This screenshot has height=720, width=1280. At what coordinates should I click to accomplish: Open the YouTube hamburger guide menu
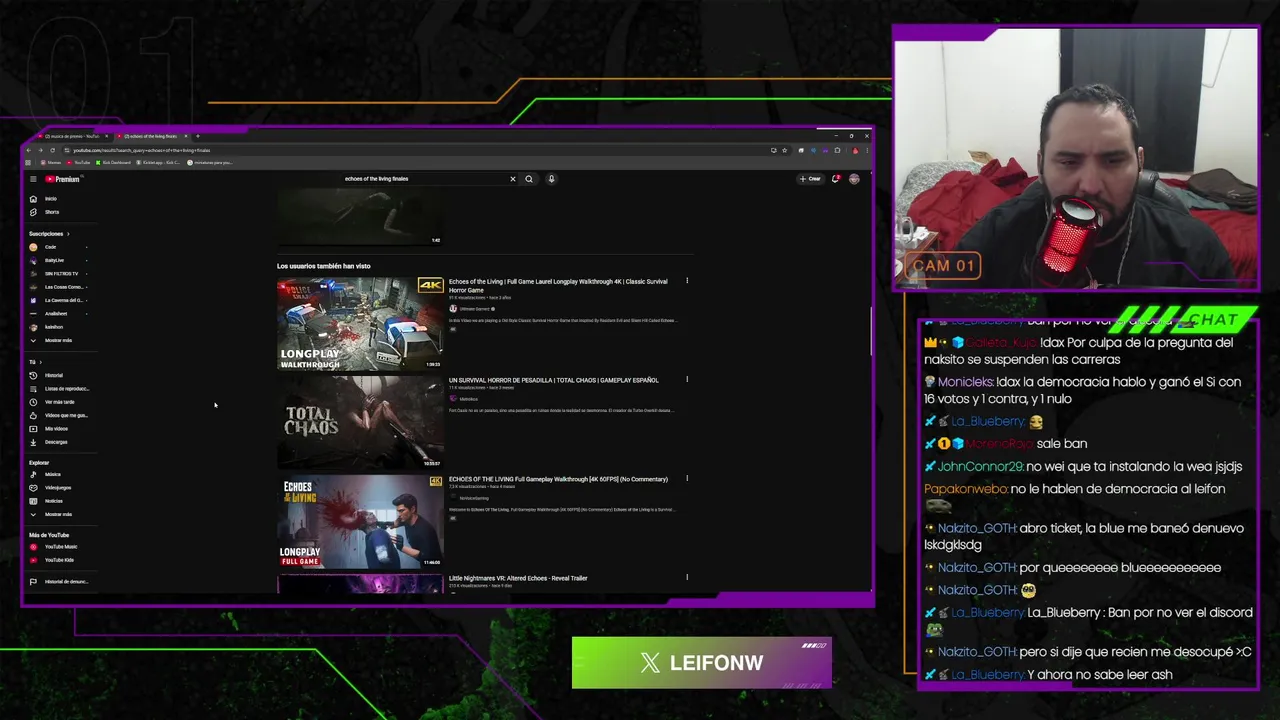click(x=33, y=179)
